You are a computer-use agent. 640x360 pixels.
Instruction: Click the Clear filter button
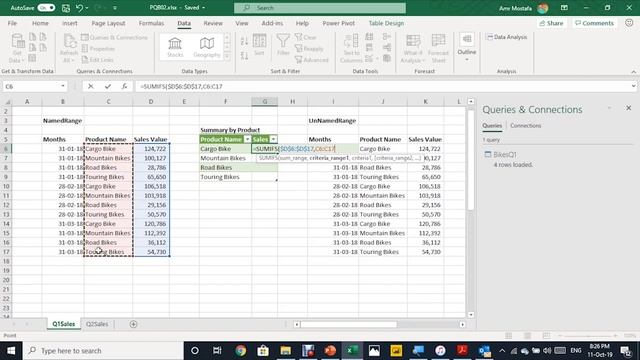(306, 37)
